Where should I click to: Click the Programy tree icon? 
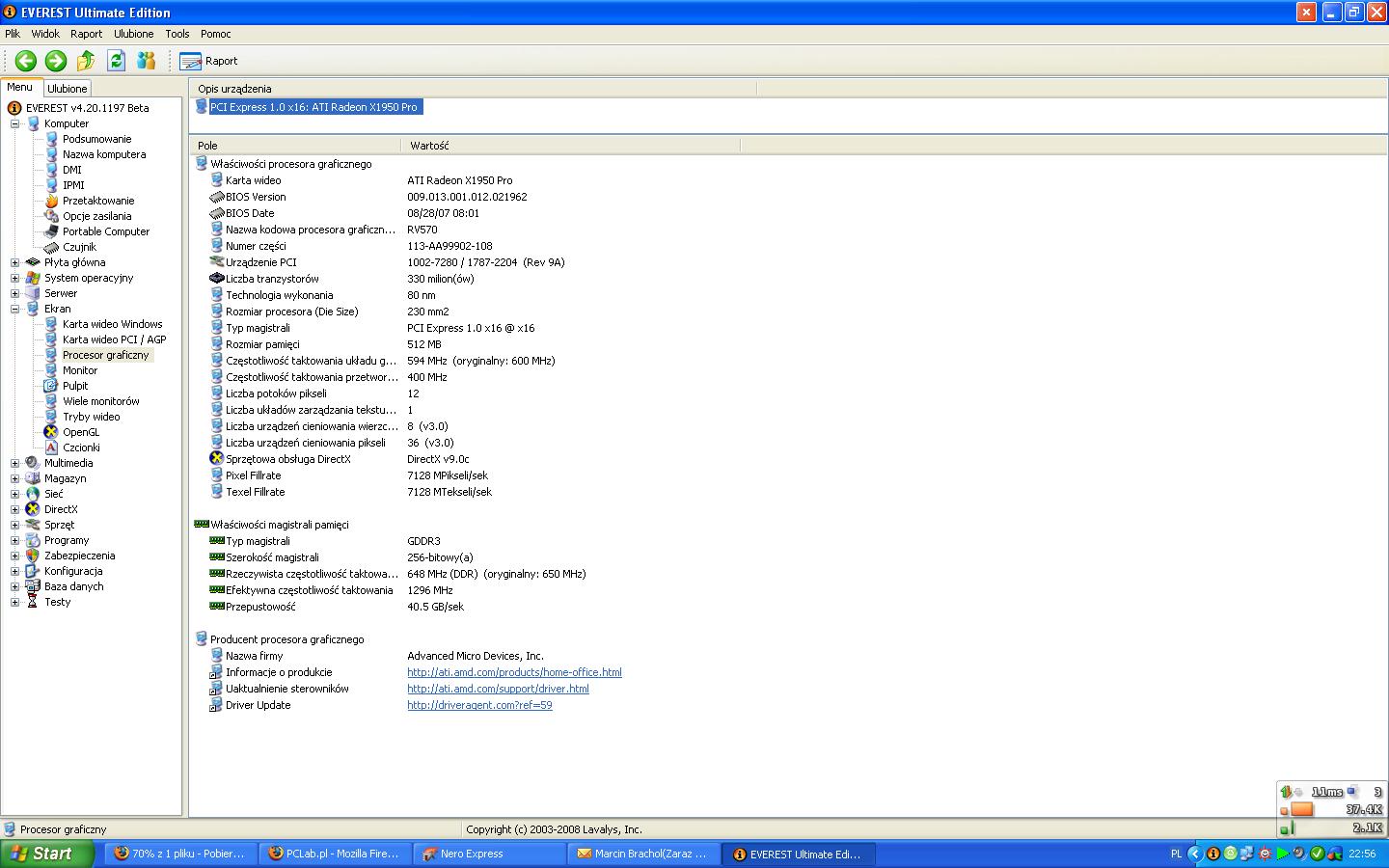33,540
